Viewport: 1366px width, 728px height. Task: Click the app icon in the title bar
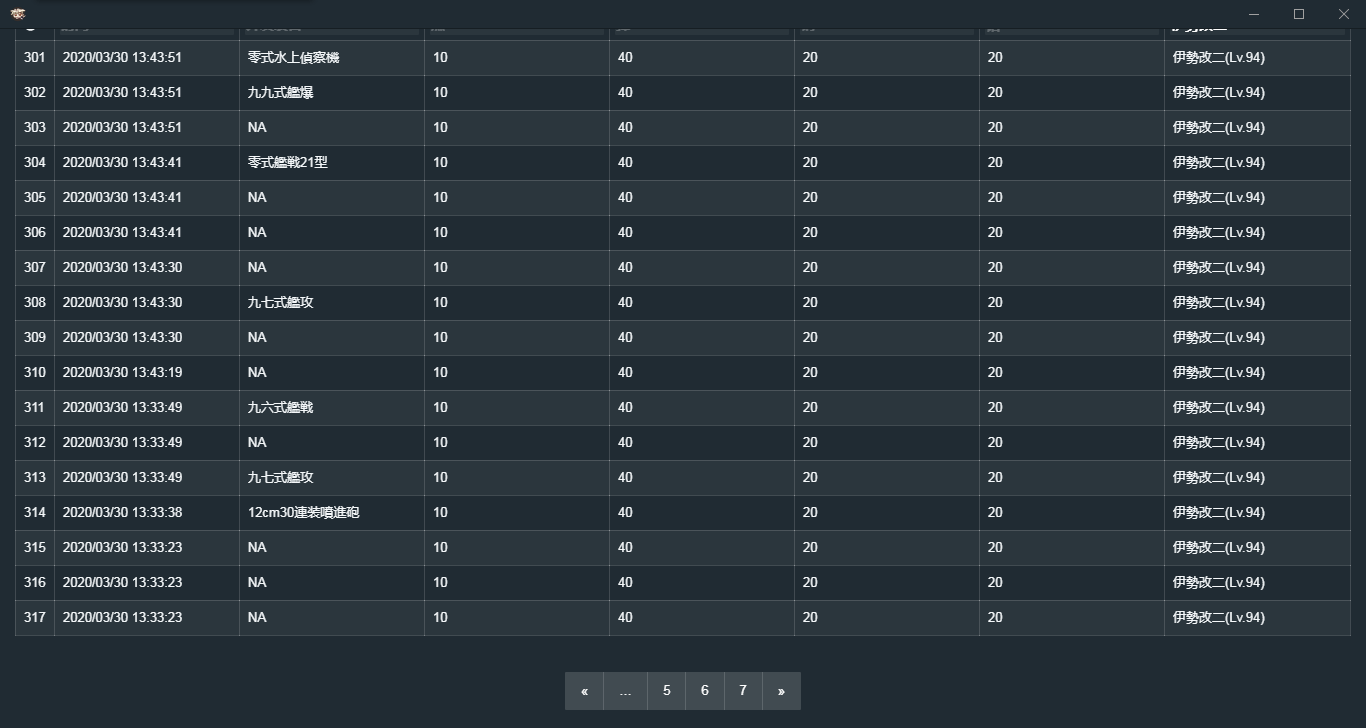[18, 14]
